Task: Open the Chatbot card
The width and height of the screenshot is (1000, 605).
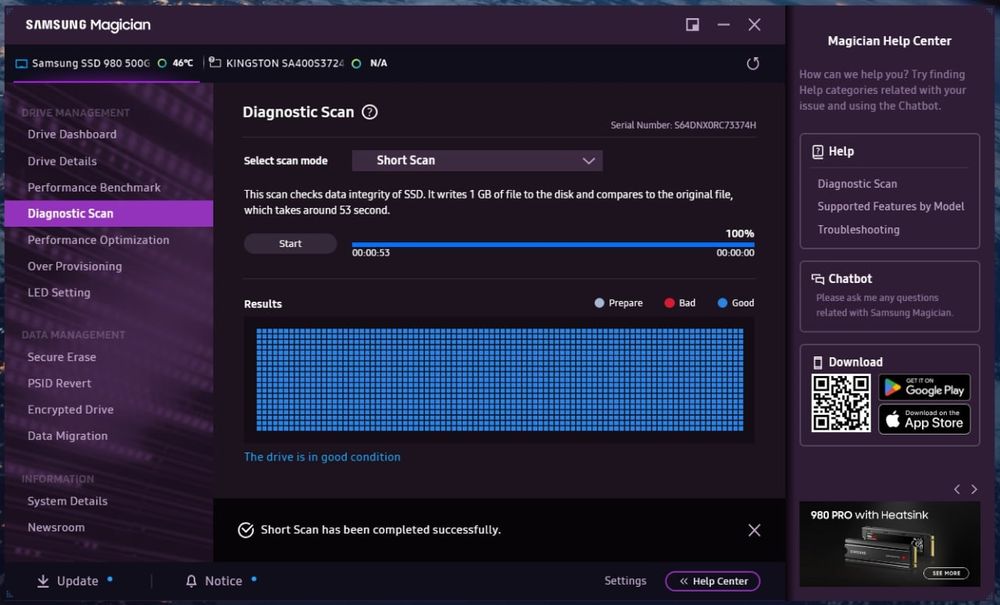Action: 890,296
